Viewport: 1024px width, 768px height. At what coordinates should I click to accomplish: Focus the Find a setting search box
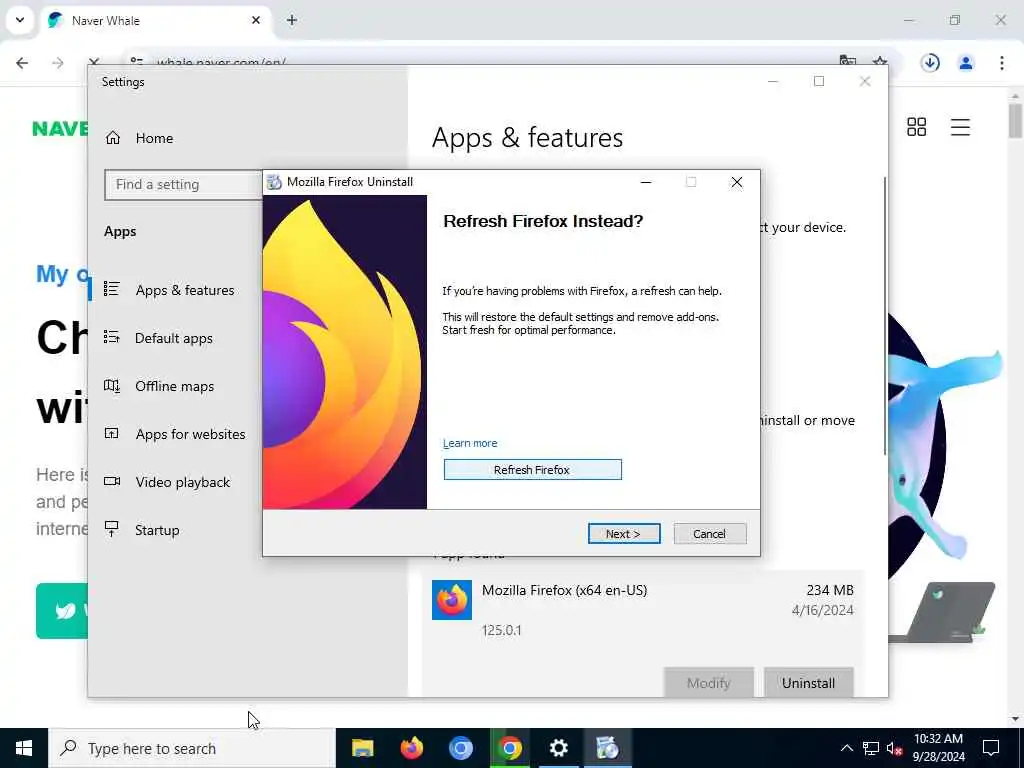tap(184, 185)
